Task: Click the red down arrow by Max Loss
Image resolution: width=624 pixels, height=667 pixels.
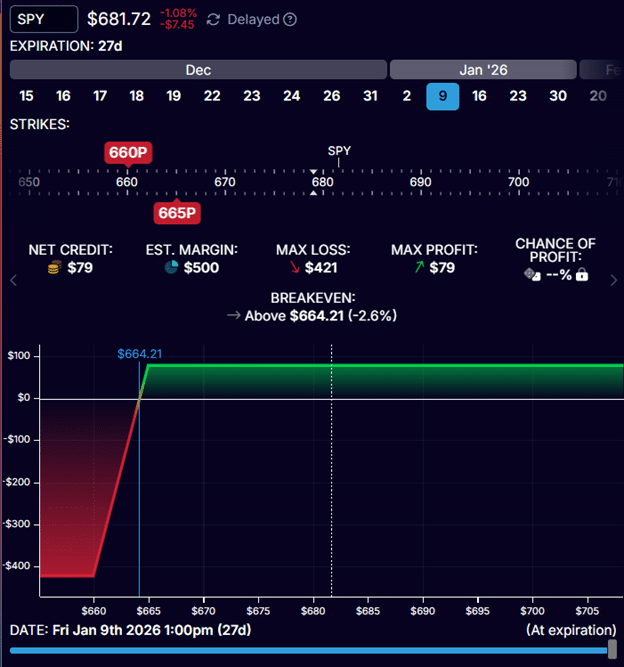Action: [292, 268]
